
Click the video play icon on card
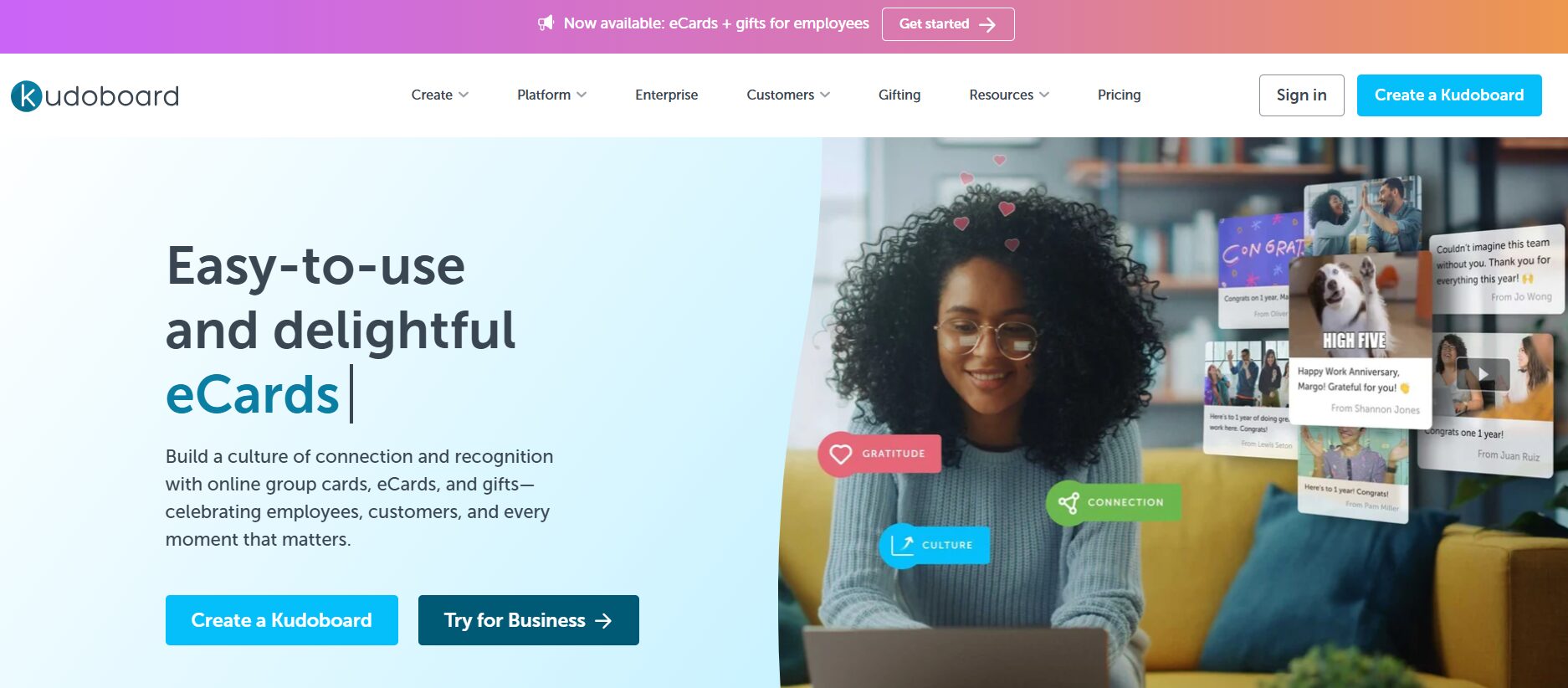[1483, 374]
